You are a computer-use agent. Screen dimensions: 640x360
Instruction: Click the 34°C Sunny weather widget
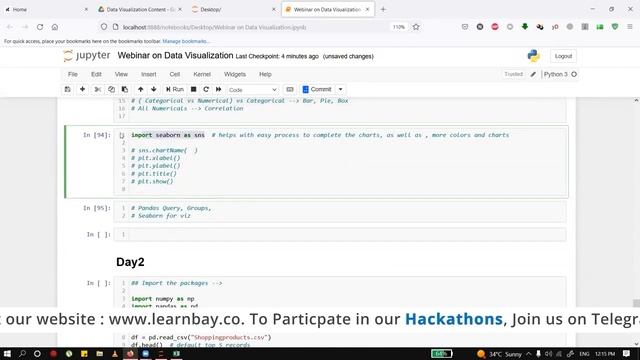[499, 354]
